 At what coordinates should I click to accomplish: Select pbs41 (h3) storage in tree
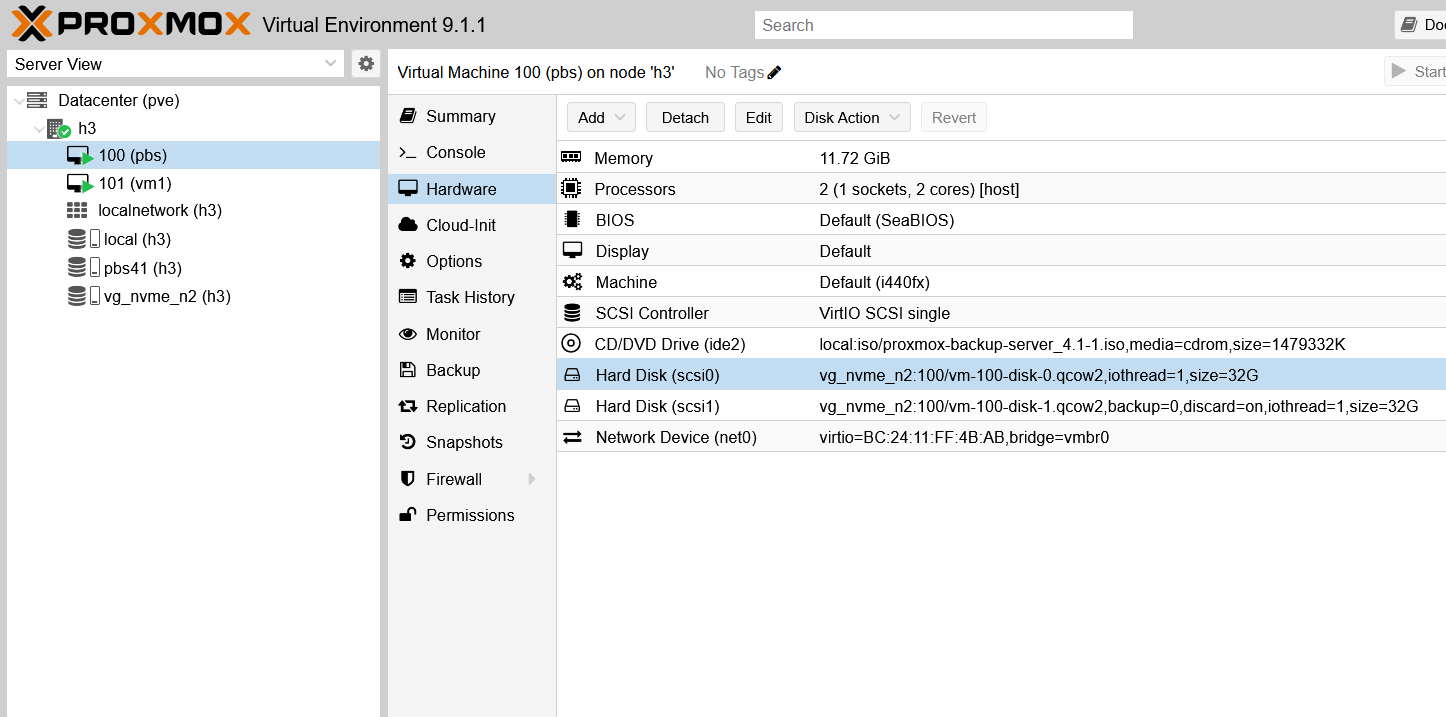pos(193,268)
